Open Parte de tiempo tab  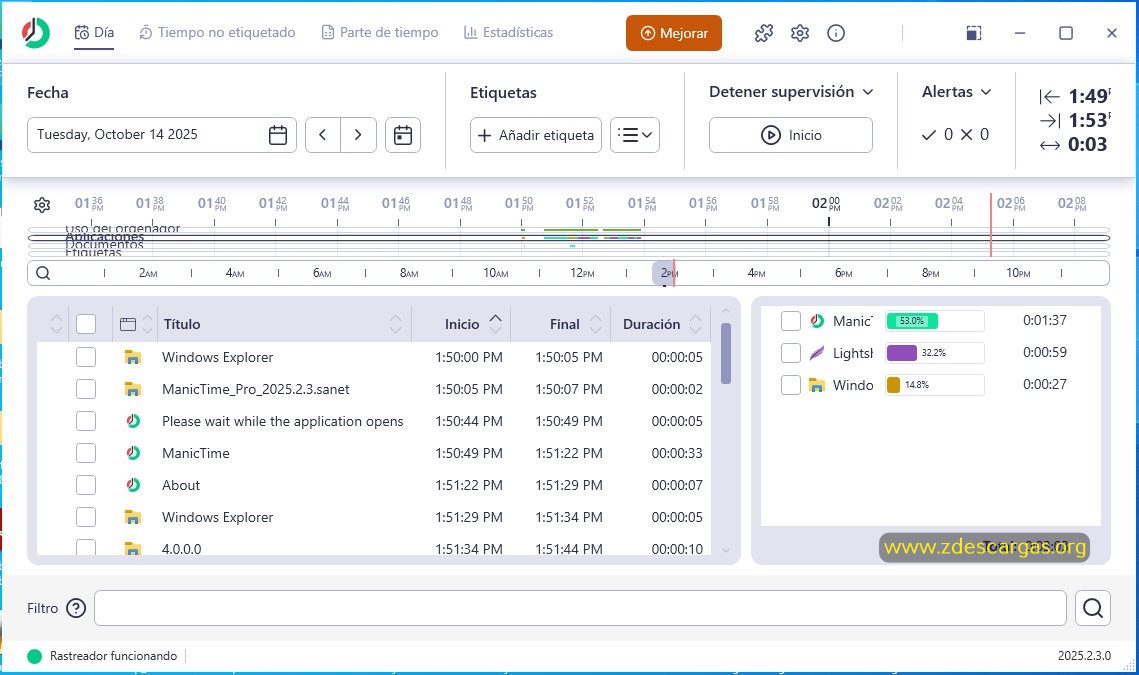[x=380, y=33]
